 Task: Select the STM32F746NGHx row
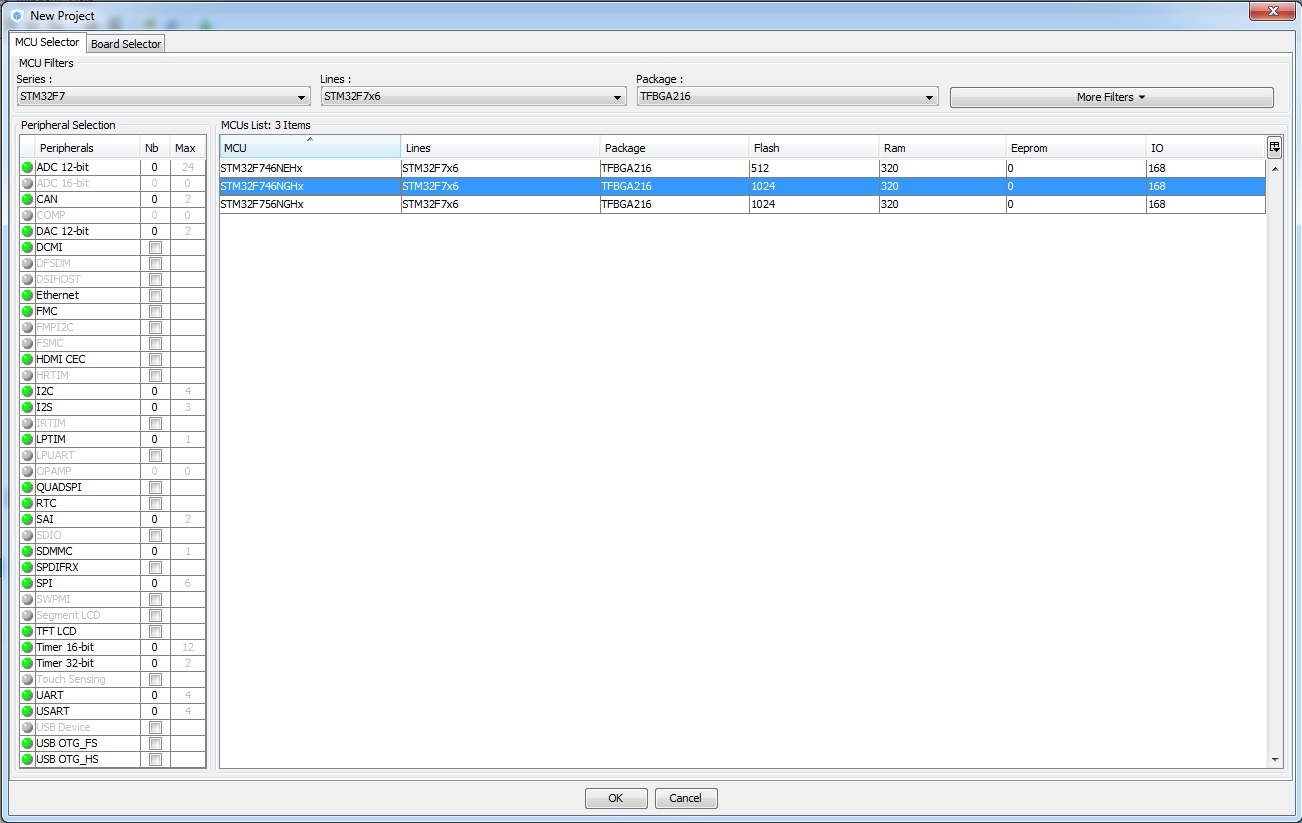coord(742,186)
